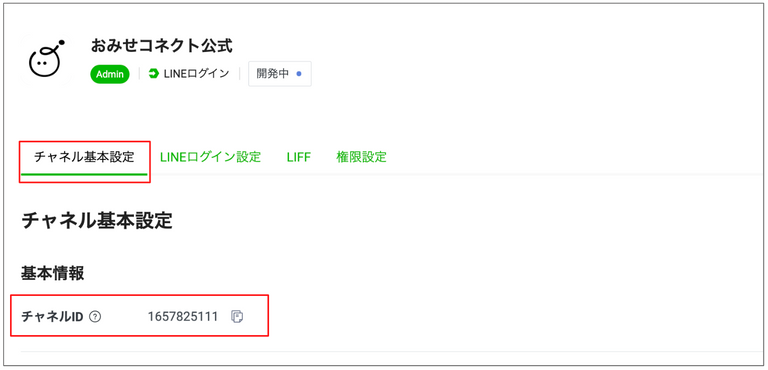The height and width of the screenshot is (370, 768).
Task: Switch to the チャネル基本設定 tab
Action: (x=84, y=158)
